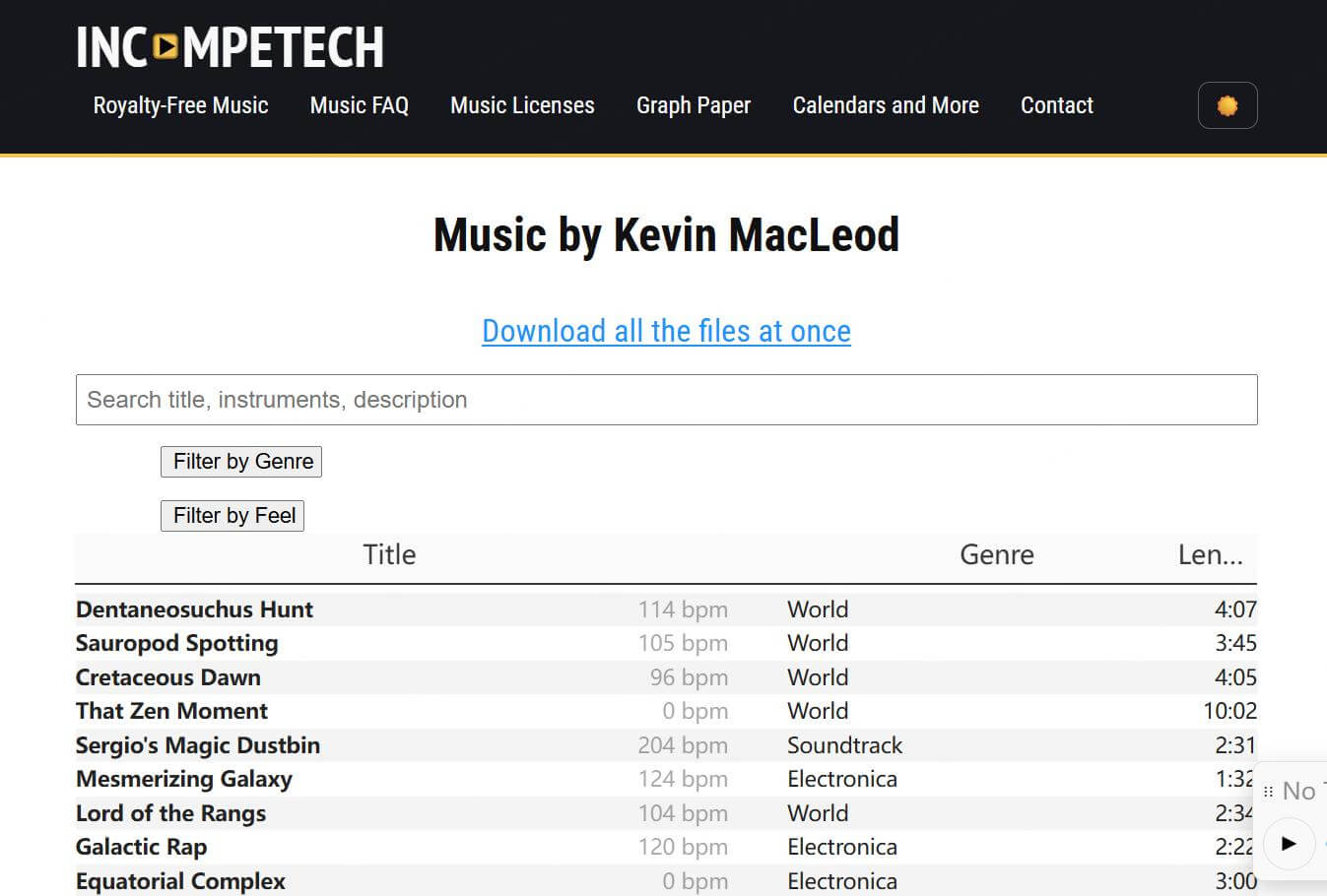Viewport: 1327px width, 896px height.
Task: Open the Filter by Genre dropdown
Action: click(240, 461)
